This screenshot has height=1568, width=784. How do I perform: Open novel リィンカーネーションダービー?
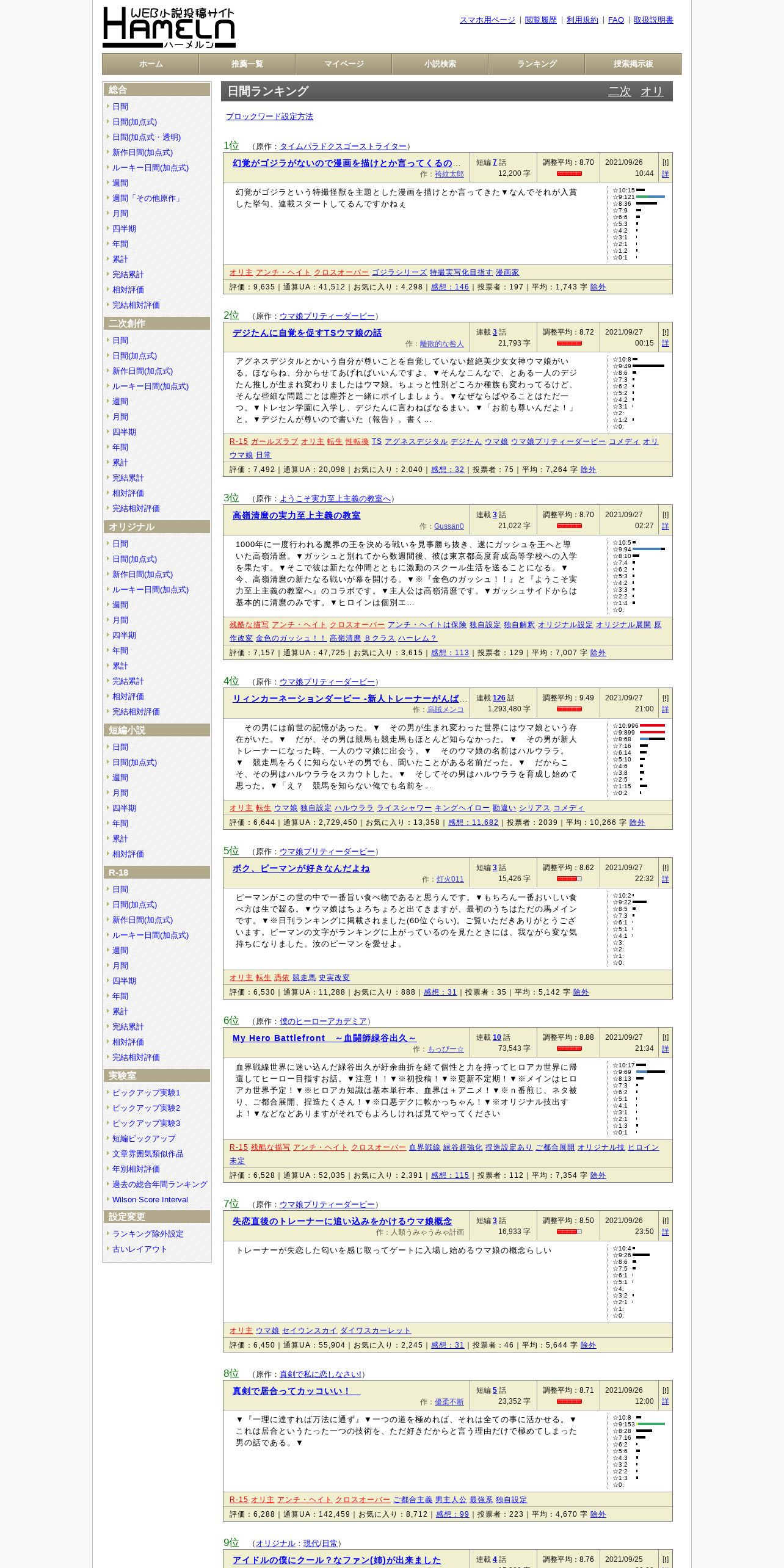pyautogui.click(x=349, y=699)
